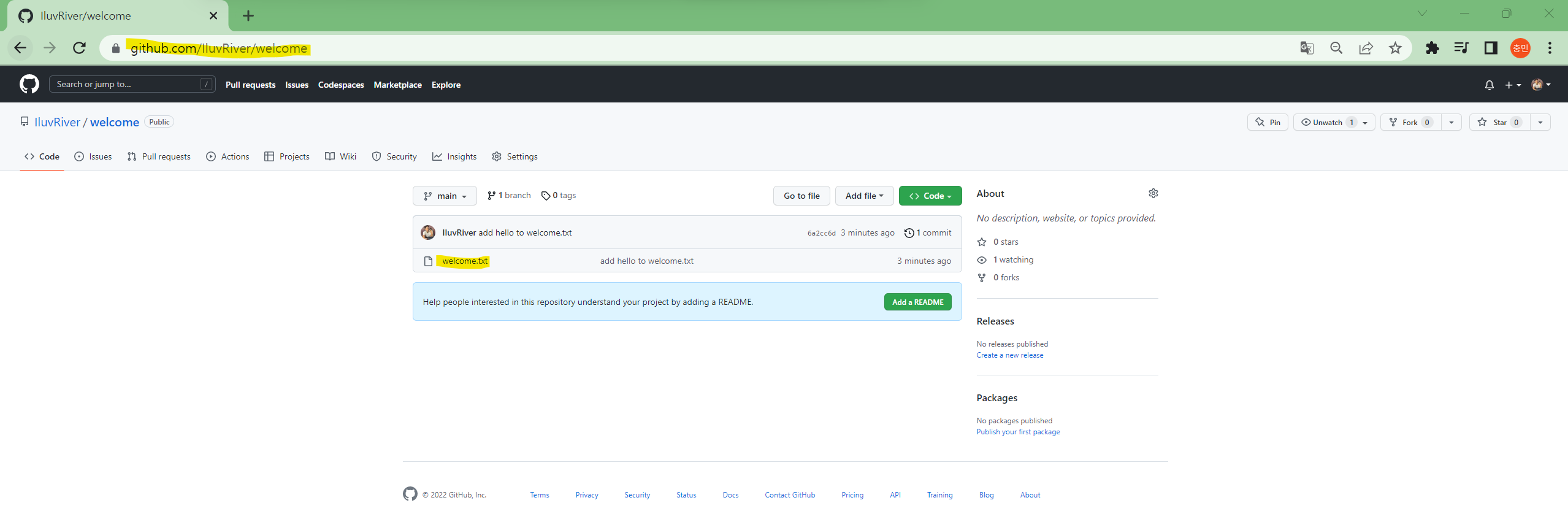Viewport: 1568px width, 530px height.
Task: Open the welcome.txt file
Action: [465, 261]
